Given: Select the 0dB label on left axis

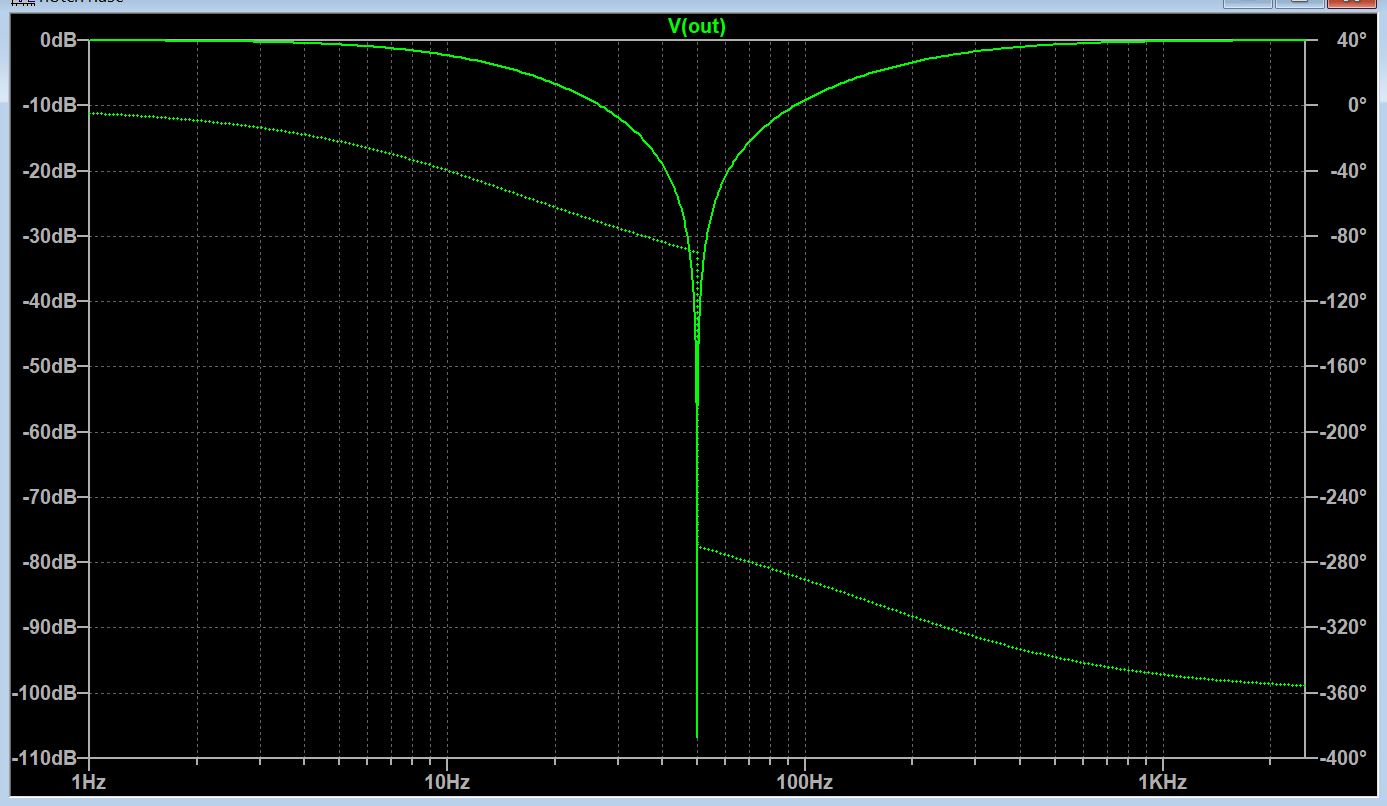Looking at the screenshot, I should point(52,40).
